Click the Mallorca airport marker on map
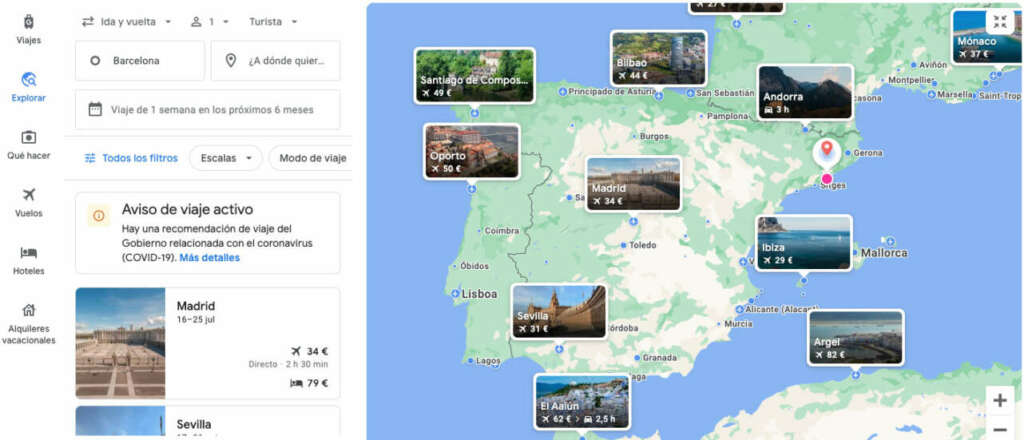The width and height of the screenshot is (1024, 440). pyautogui.click(x=890, y=242)
